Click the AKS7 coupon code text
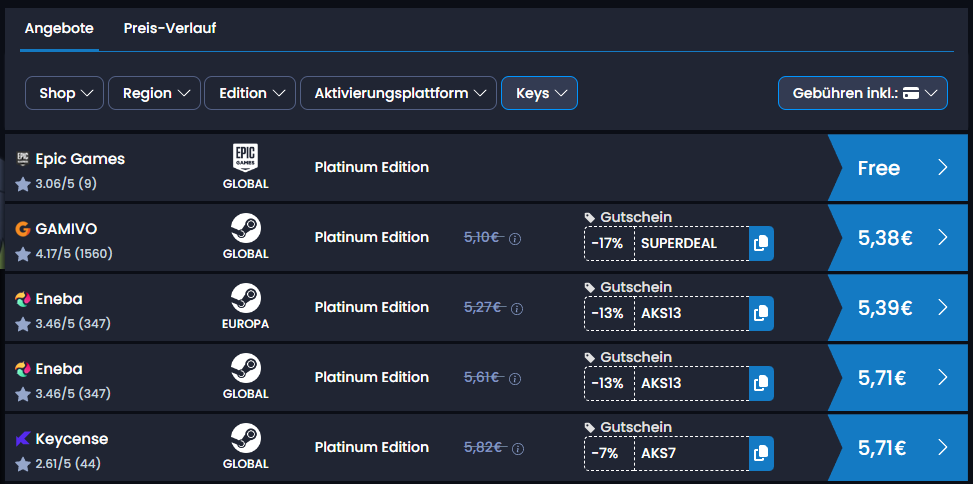973x484 pixels. coord(658,454)
